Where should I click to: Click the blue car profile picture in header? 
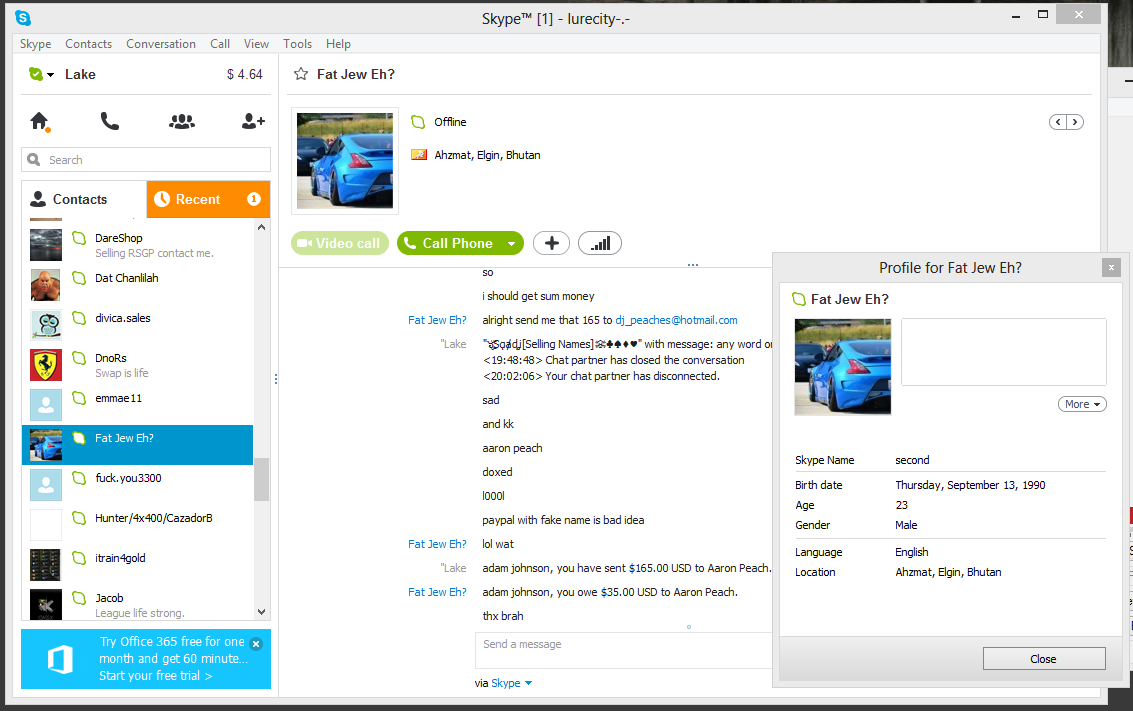[x=345, y=160]
